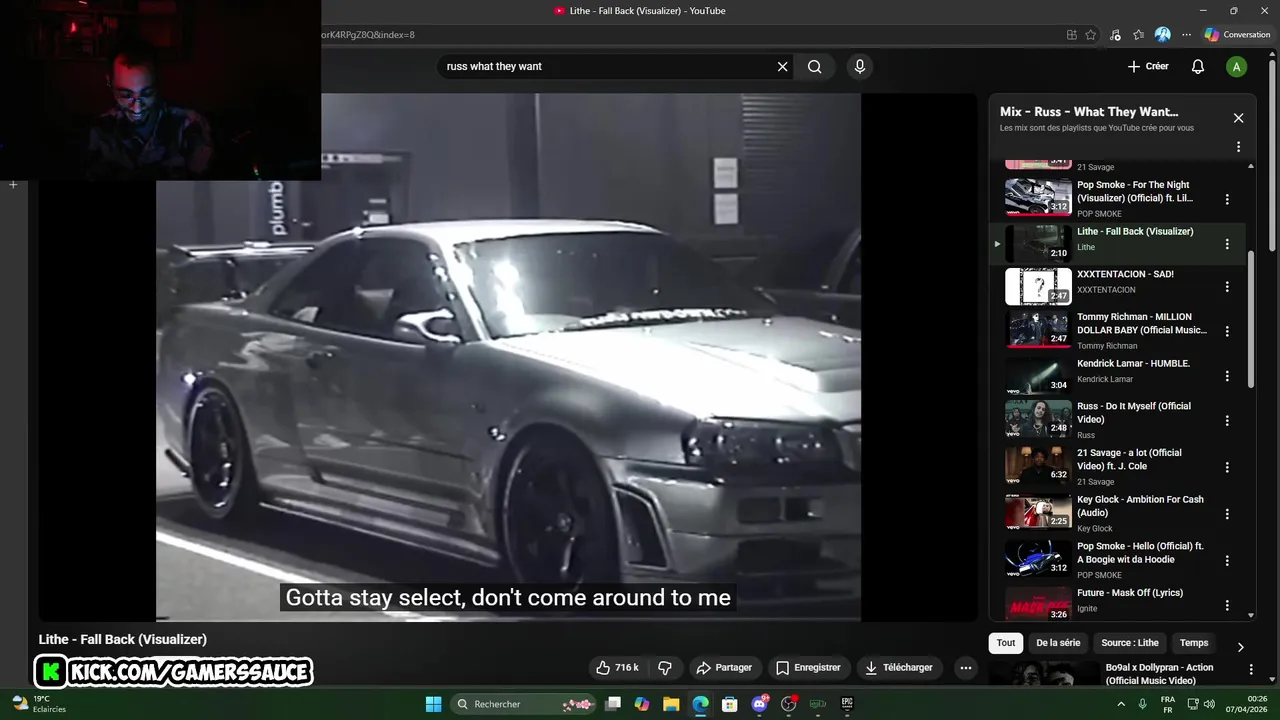Open the account avatar labeled A
The width and height of the screenshot is (1280, 720).
pyautogui.click(x=1236, y=67)
